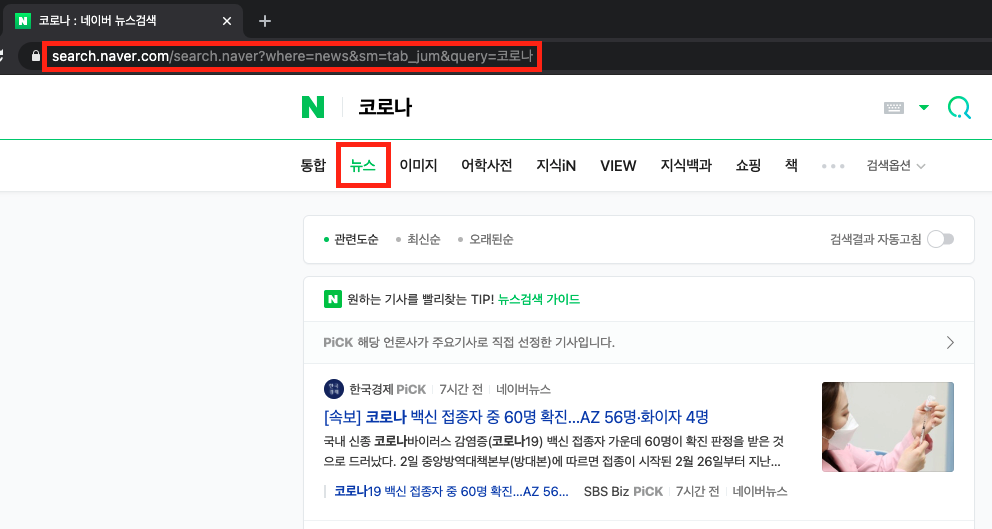
Task: Click the vaccine article thumbnail image
Action: point(888,427)
